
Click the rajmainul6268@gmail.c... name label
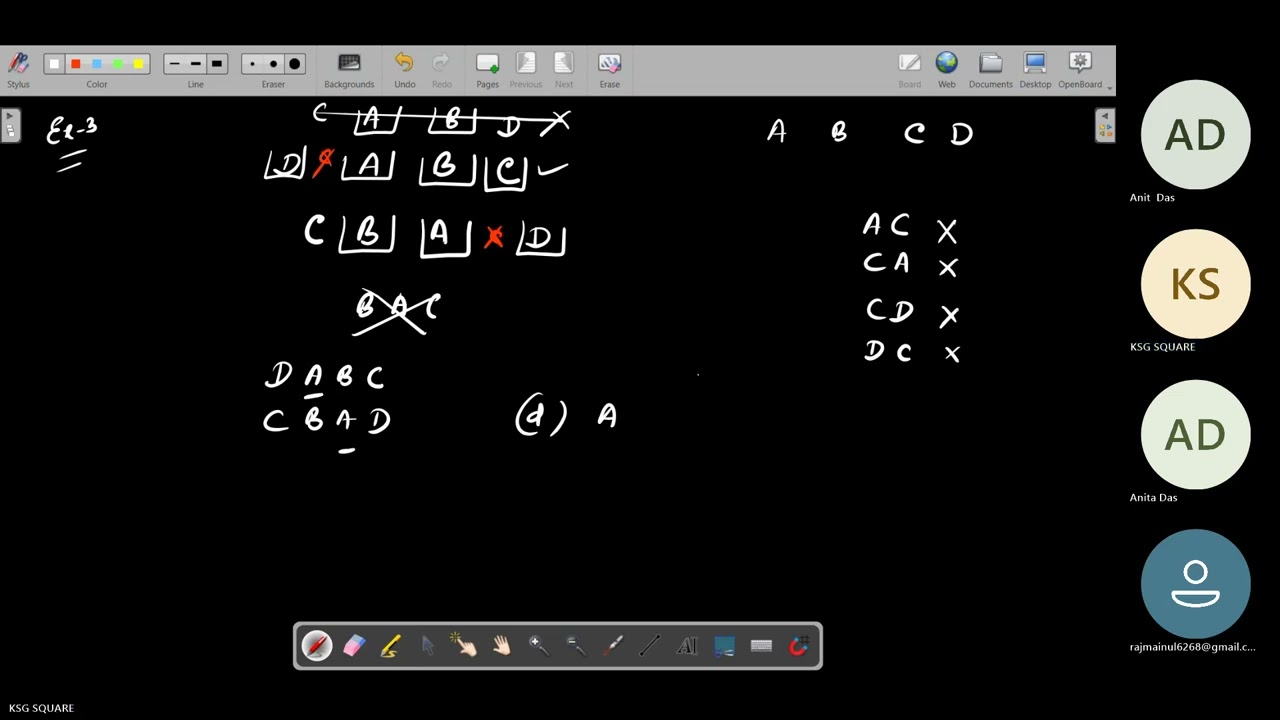[x=1192, y=647]
